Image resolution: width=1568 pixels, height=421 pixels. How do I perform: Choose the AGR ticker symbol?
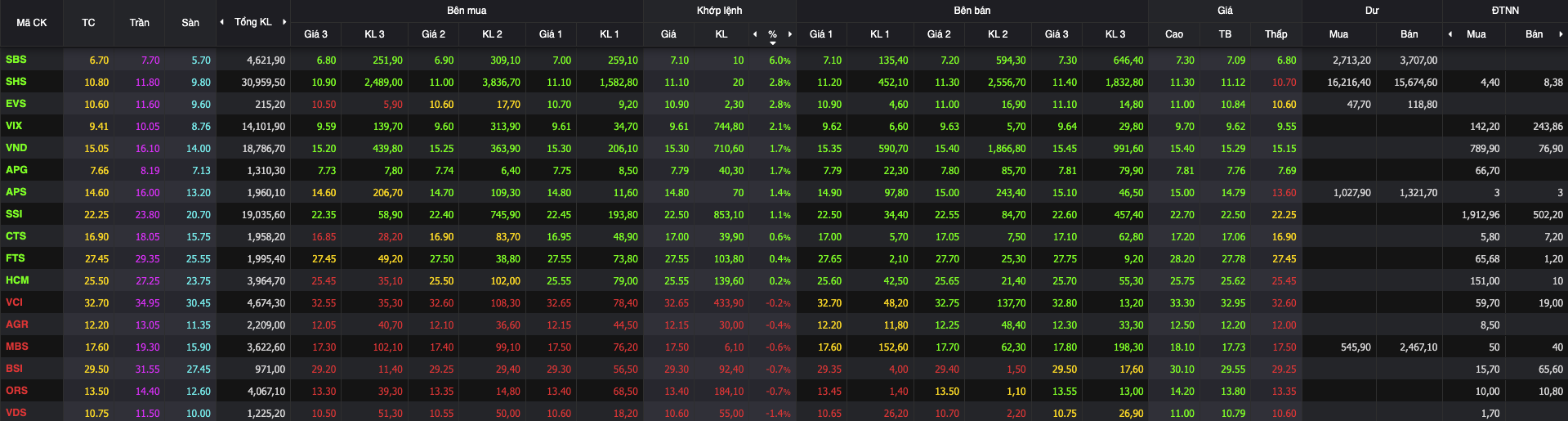(x=17, y=325)
